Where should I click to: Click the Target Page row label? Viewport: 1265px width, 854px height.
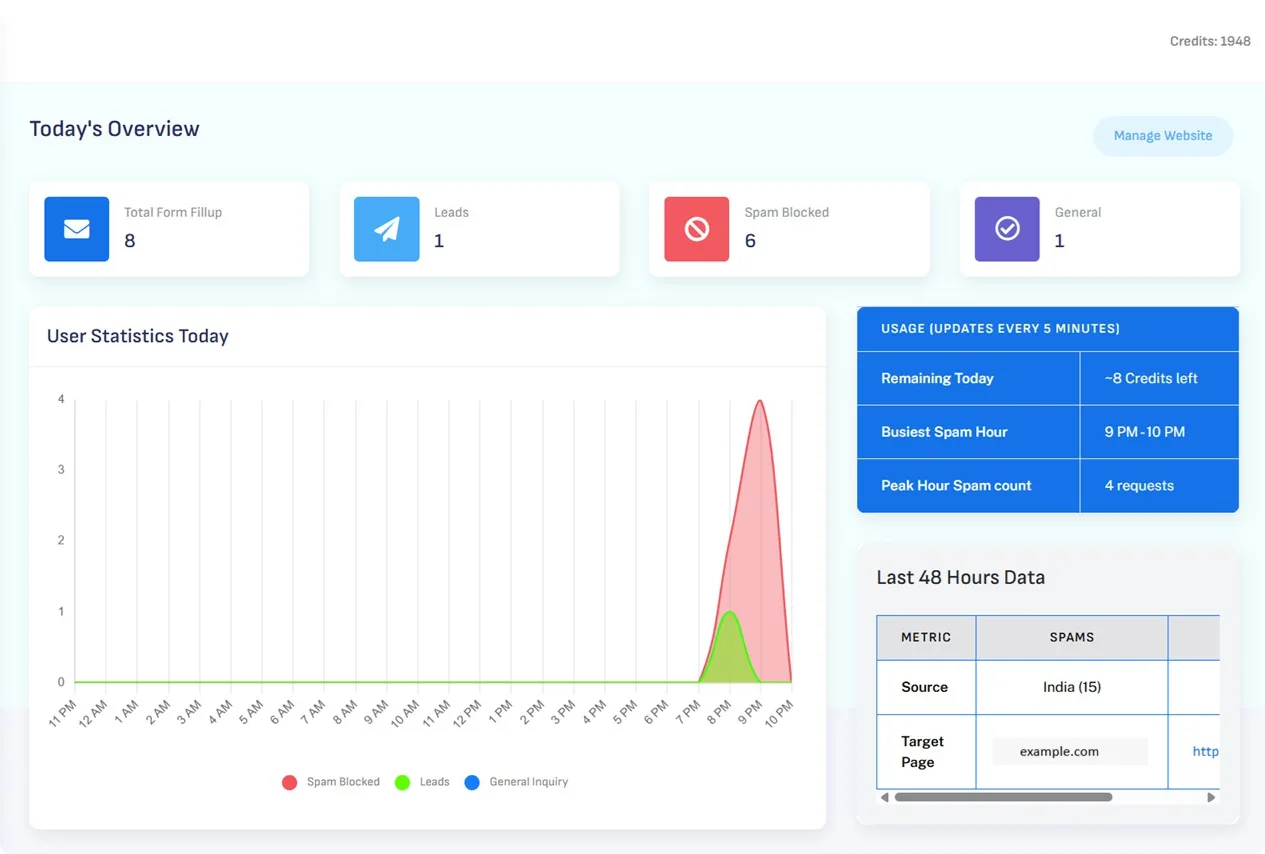pos(922,751)
